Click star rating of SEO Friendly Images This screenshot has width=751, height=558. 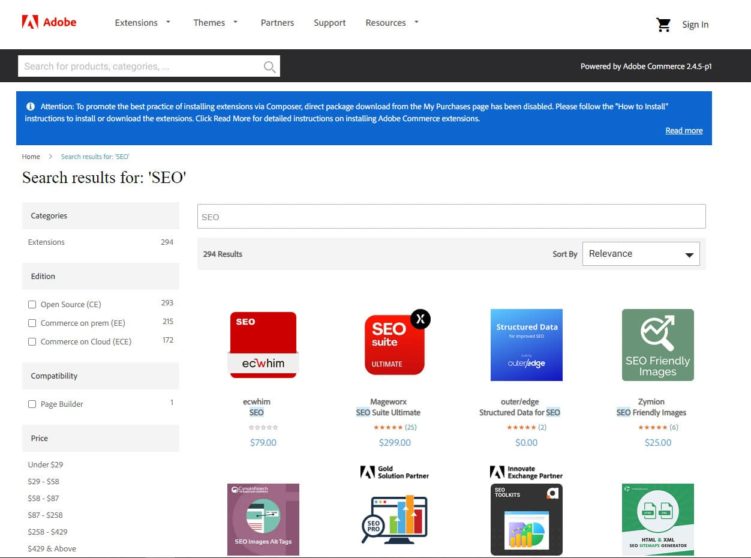pyautogui.click(x=653, y=427)
